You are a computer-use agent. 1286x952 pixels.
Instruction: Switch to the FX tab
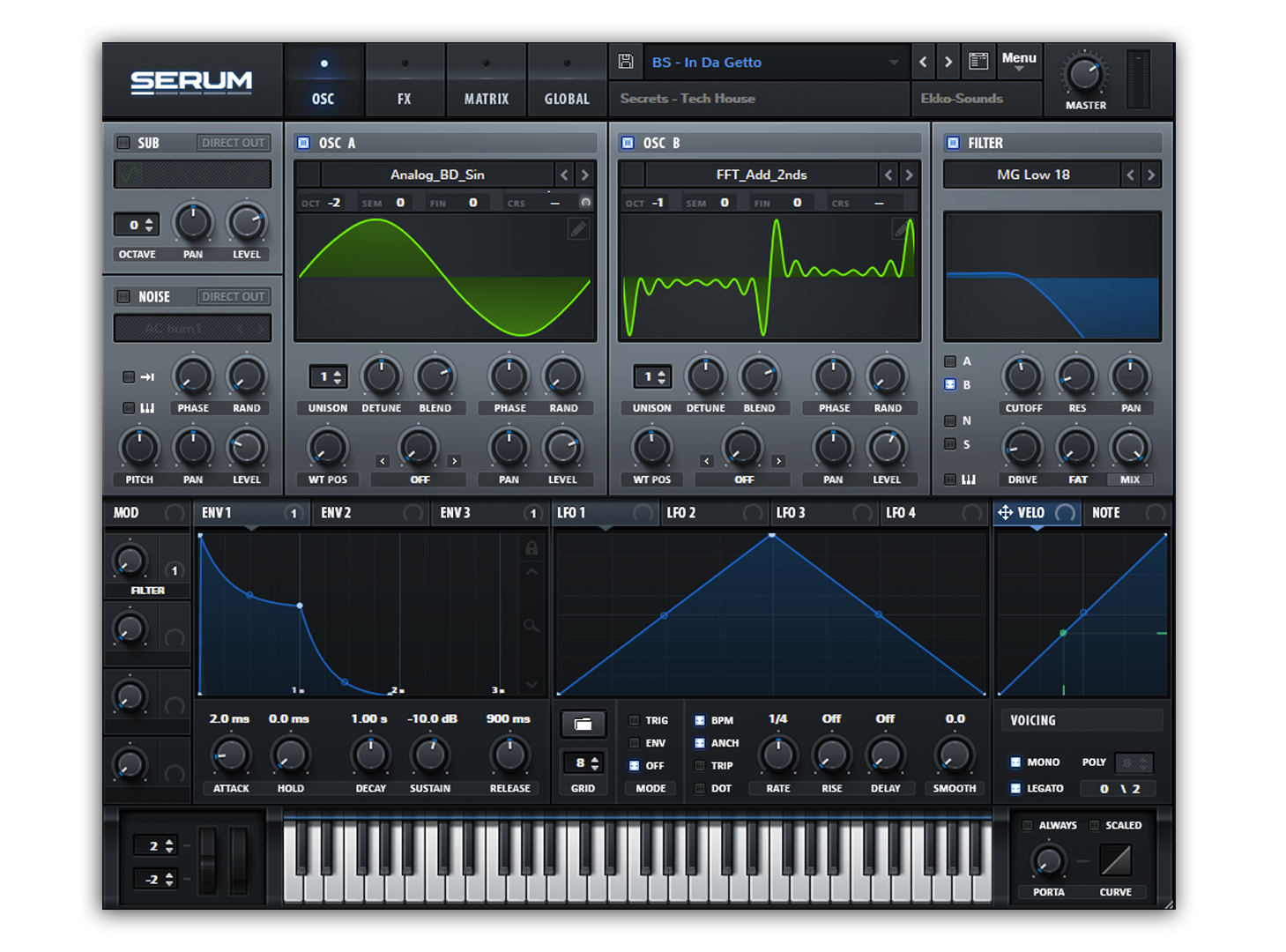[405, 80]
